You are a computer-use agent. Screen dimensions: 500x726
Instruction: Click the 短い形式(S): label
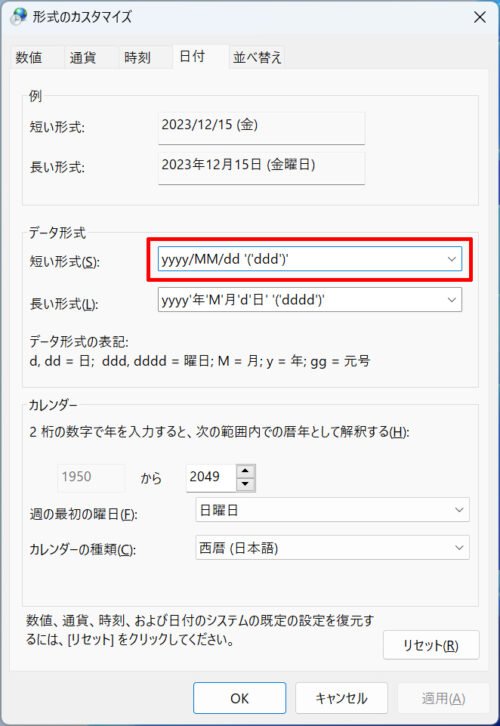point(64,262)
